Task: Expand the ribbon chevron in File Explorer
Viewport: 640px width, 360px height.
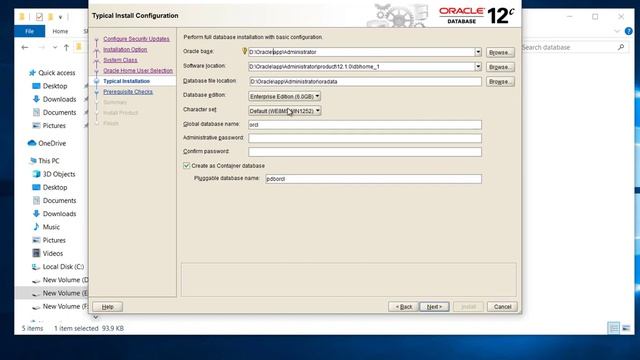Action: [x=617, y=31]
